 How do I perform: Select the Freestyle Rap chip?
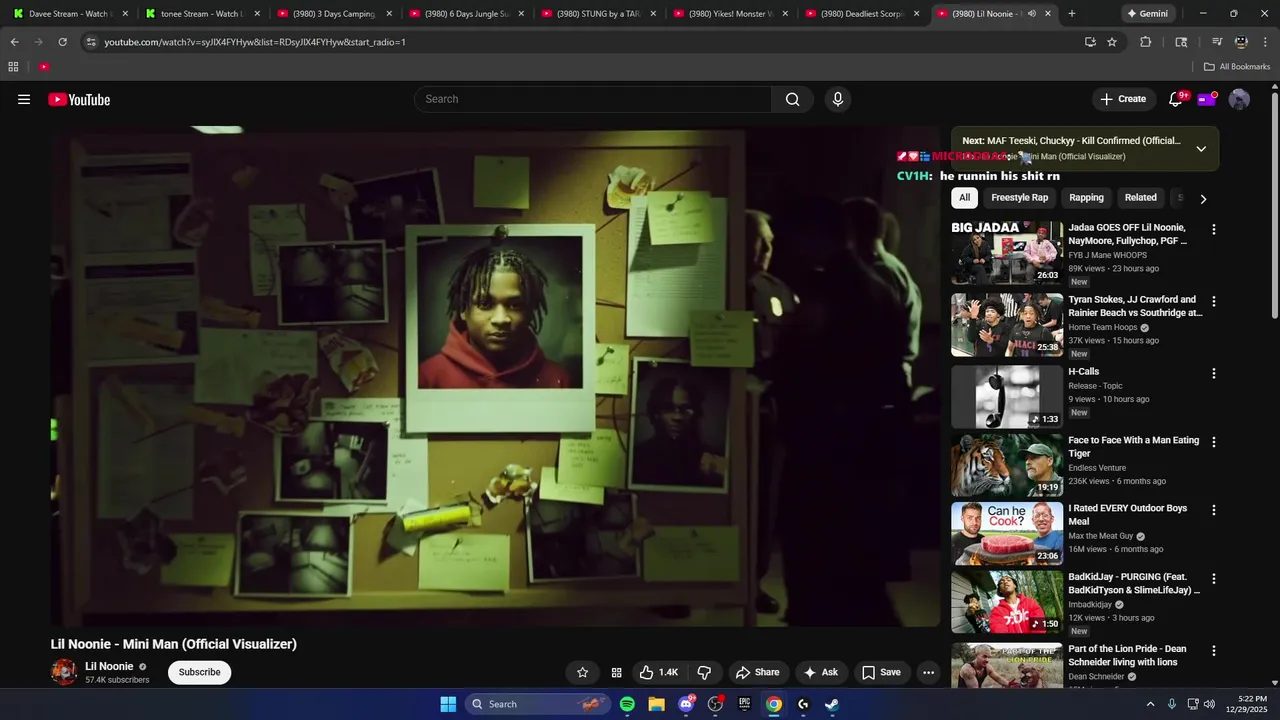tap(1019, 198)
